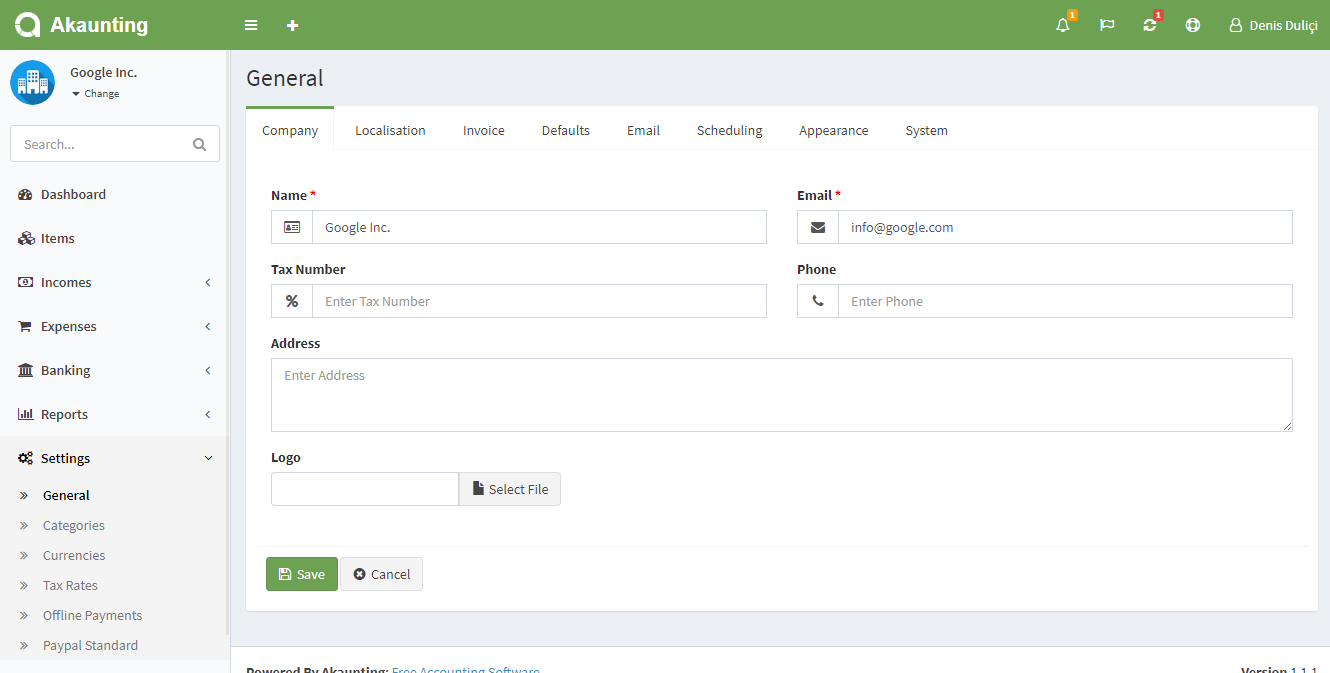The height and width of the screenshot is (673, 1330).
Task: Expand the Expenses menu chevron
Action: [x=208, y=326]
